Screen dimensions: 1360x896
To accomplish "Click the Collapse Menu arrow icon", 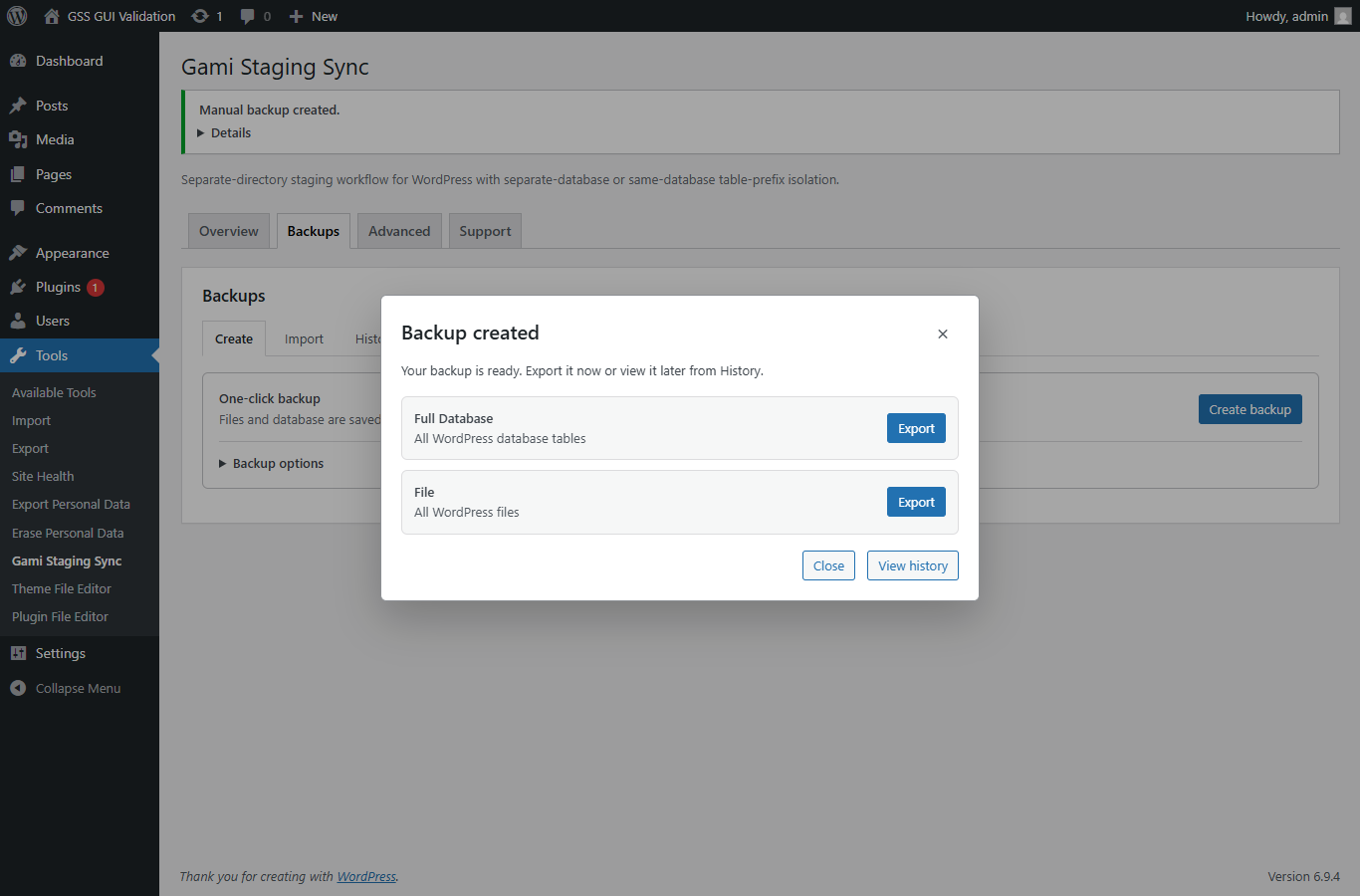I will (x=18, y=688).
